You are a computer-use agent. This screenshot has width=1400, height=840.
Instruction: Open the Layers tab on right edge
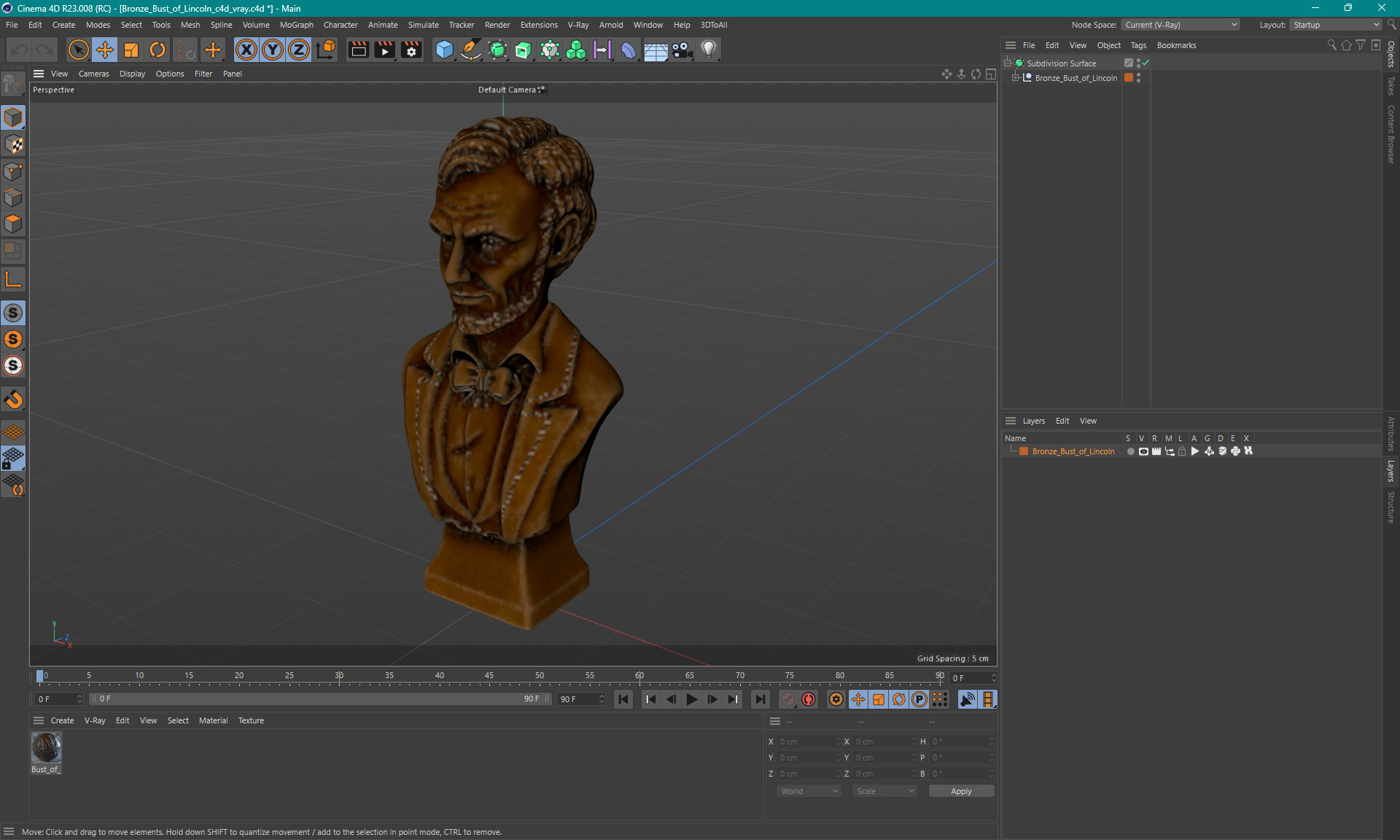1391,471
